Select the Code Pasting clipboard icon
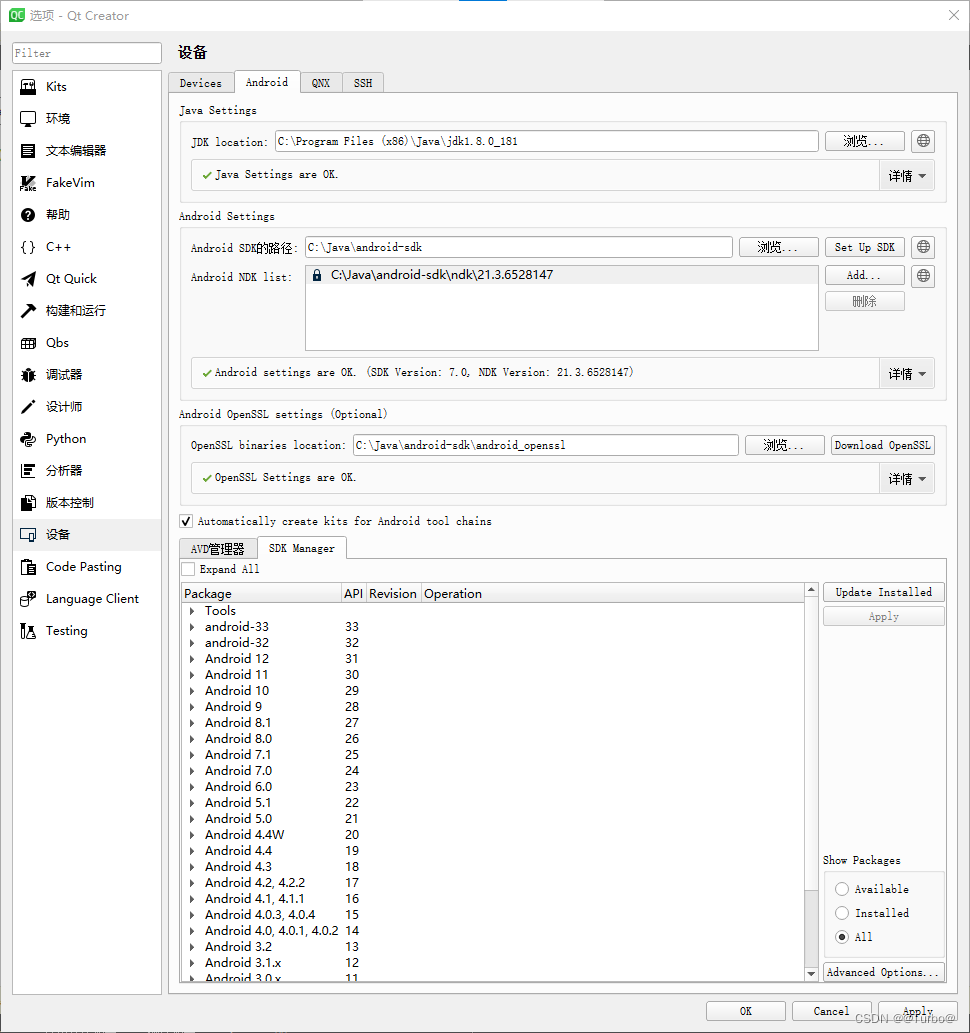This screenshot has height=1033, width=970. click(x=28, y=567)
